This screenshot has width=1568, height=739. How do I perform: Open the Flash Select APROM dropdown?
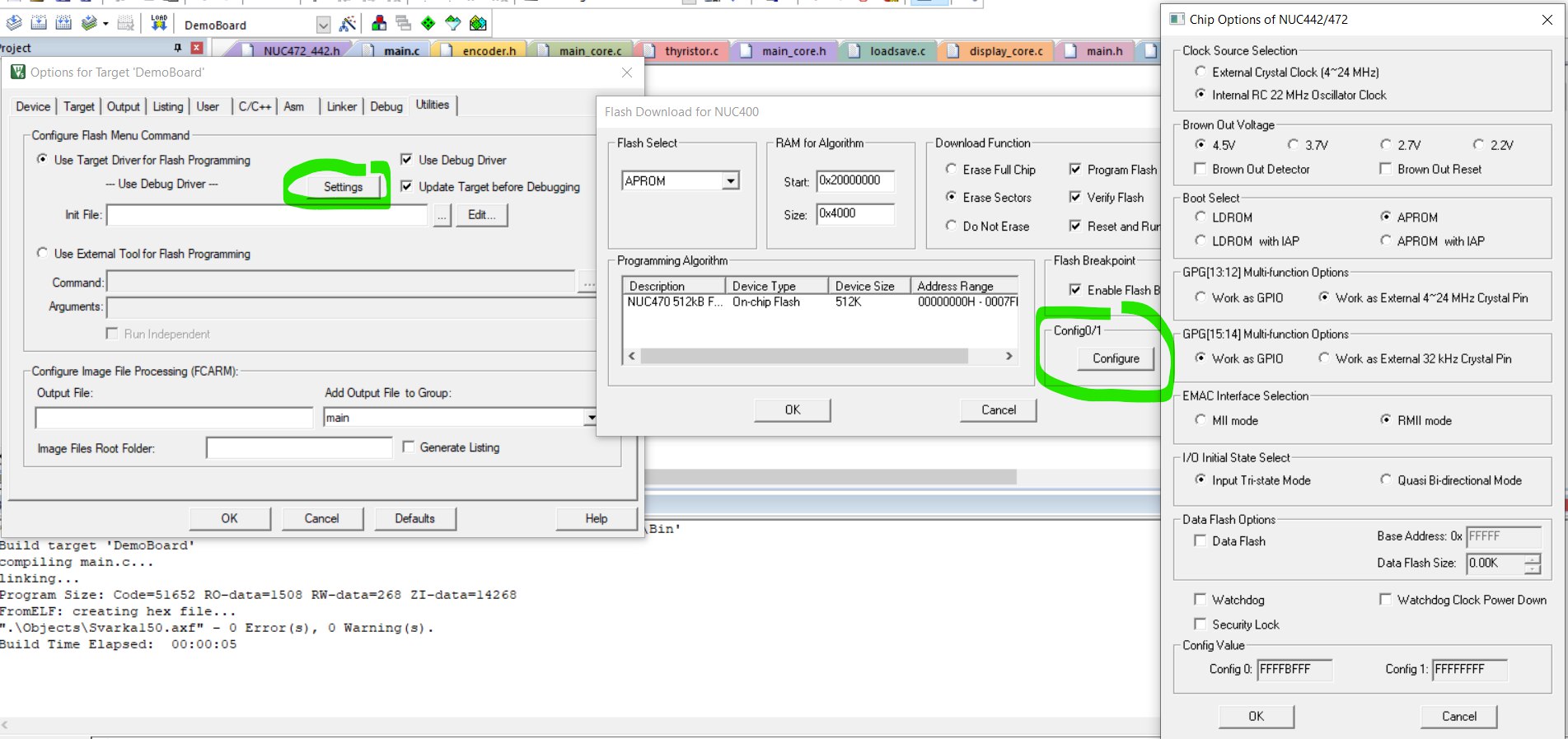(x=730, y=181)
